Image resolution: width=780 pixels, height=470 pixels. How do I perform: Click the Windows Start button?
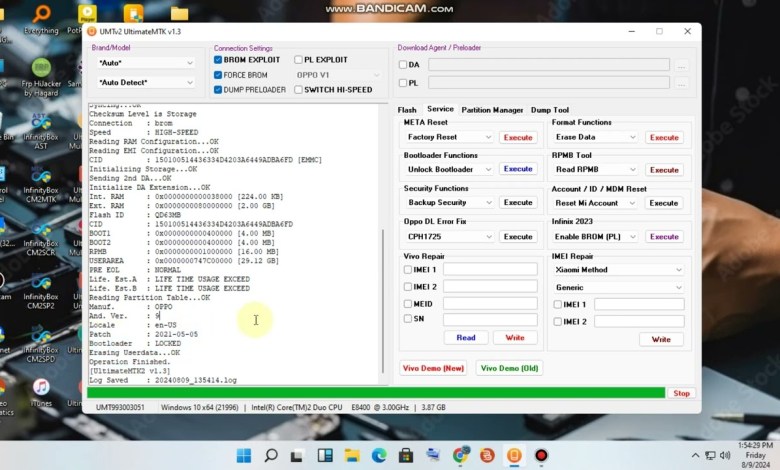point(244,455)
